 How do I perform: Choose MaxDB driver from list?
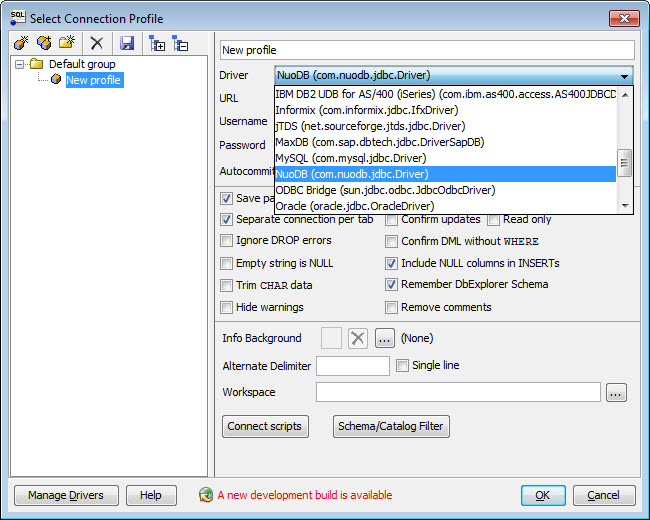446,142
